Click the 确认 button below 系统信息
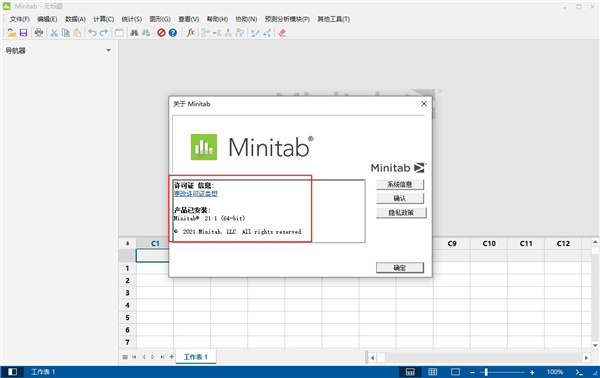 pos(400,198)
